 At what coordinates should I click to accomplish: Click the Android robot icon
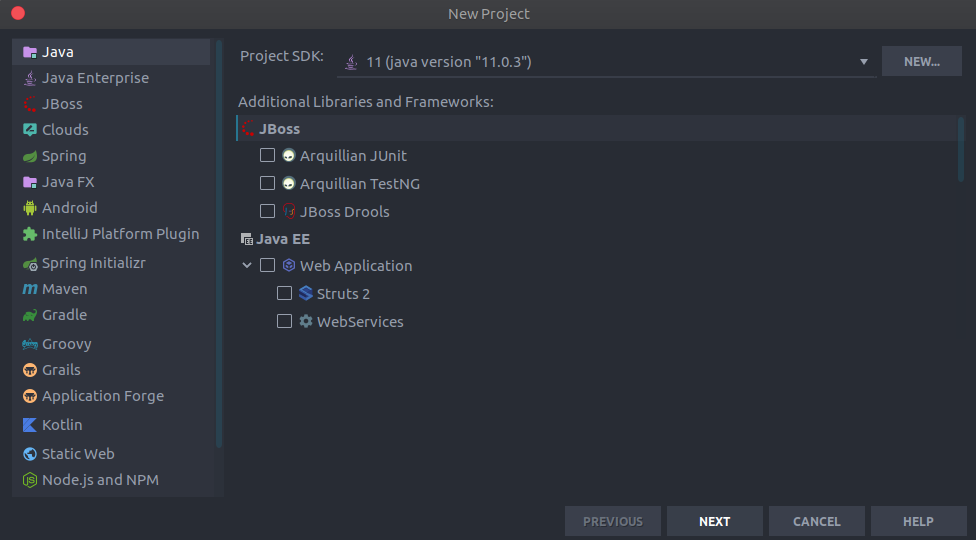click(29, 208)
